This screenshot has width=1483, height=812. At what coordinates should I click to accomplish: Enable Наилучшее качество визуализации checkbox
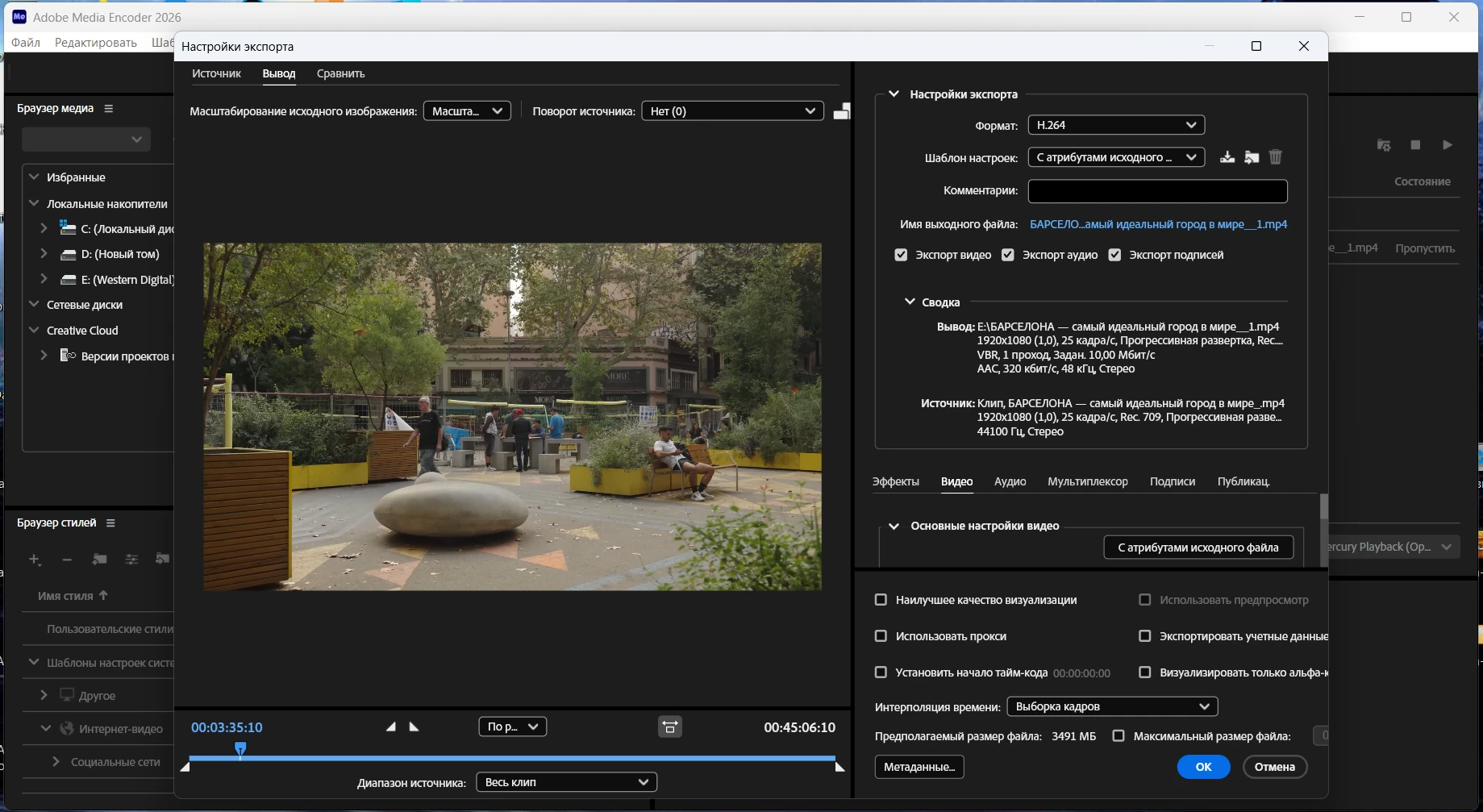coord(881,600)
